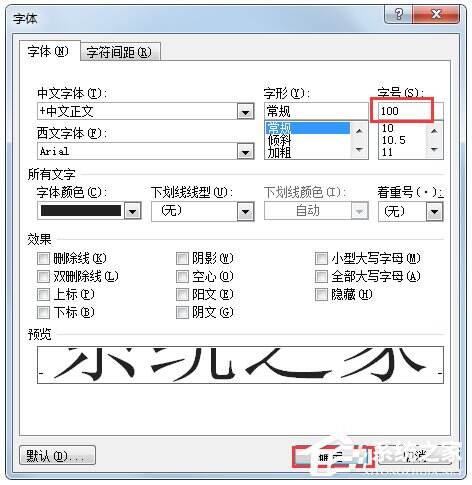The image size is (472, 485).
Task: Select 常规 in the font style list
Action: point(307,128)
